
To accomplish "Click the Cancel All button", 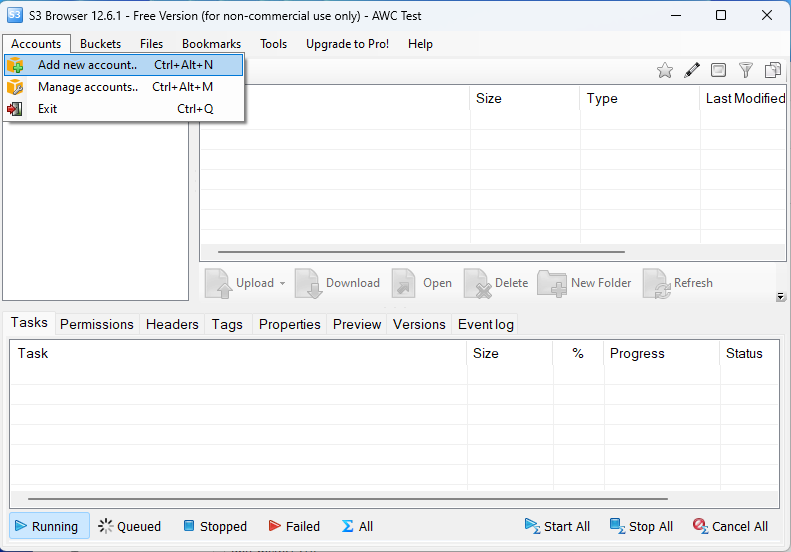I will (730, 526).
